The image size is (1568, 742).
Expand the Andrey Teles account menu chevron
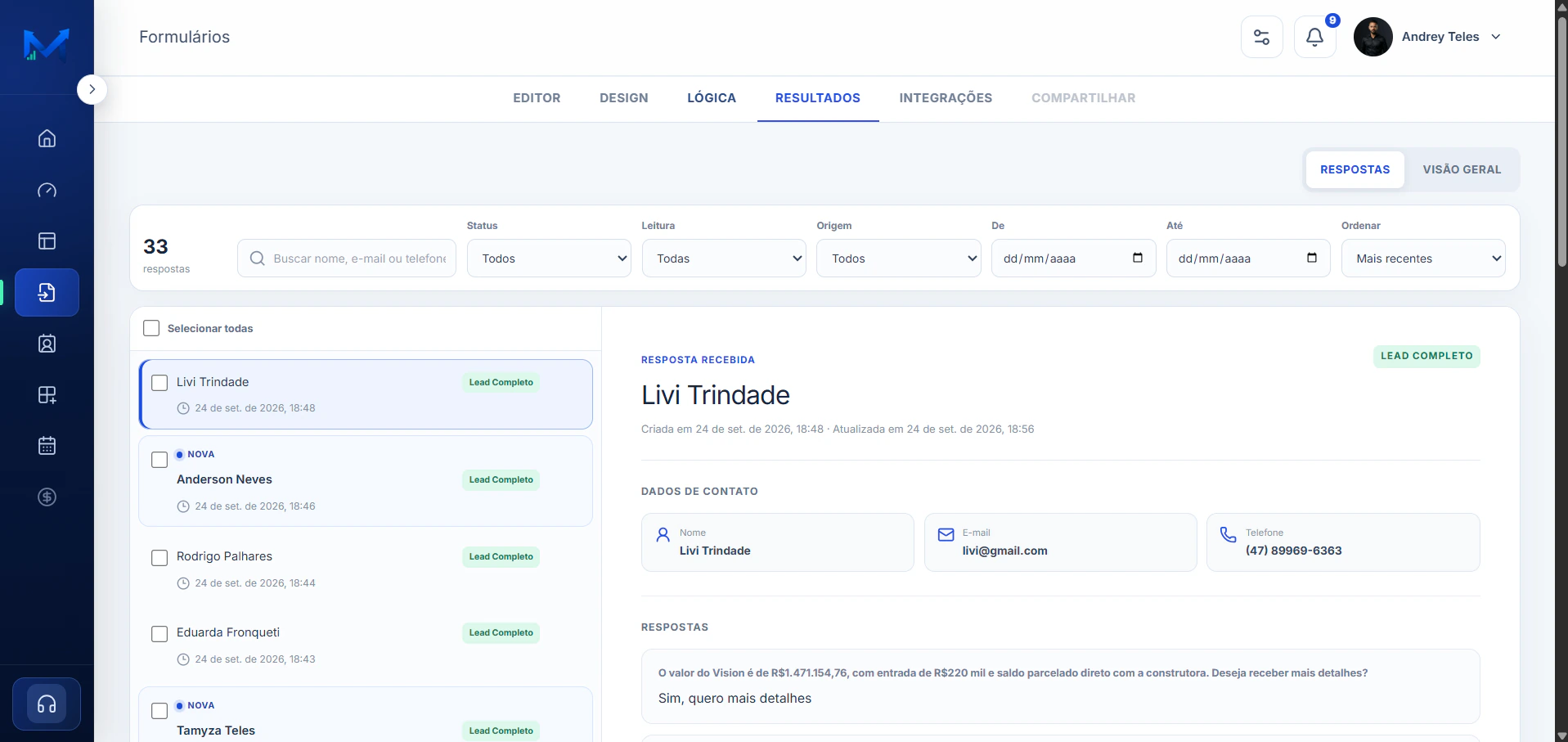1496,37
